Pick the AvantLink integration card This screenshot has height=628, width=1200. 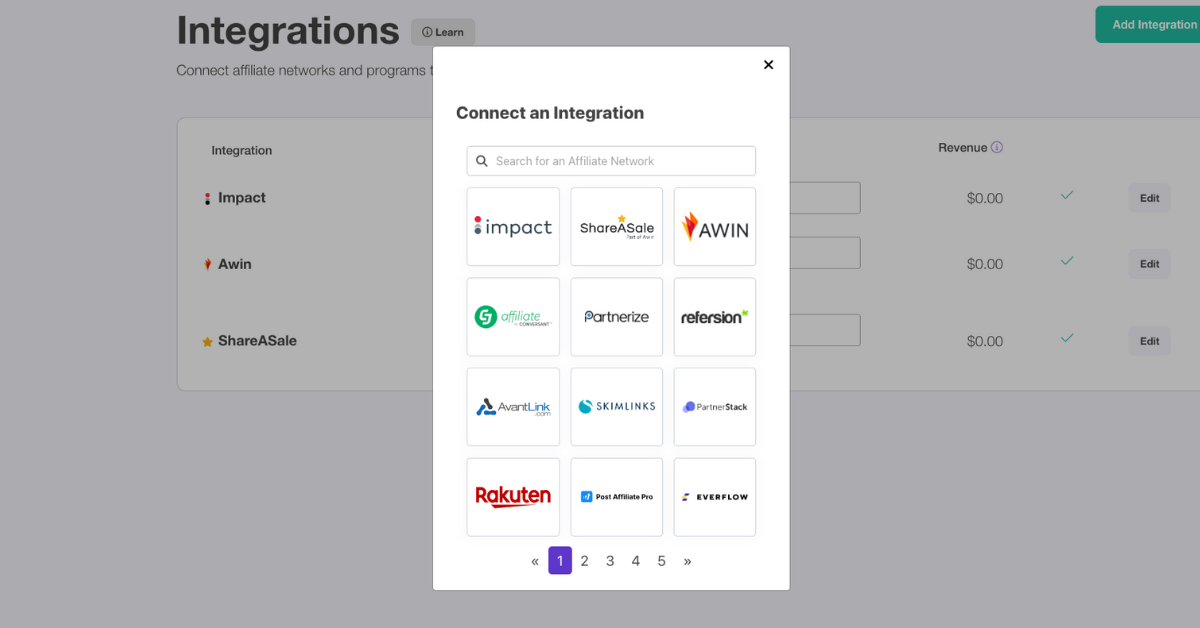pyautogui.click(x=513, y=407)
